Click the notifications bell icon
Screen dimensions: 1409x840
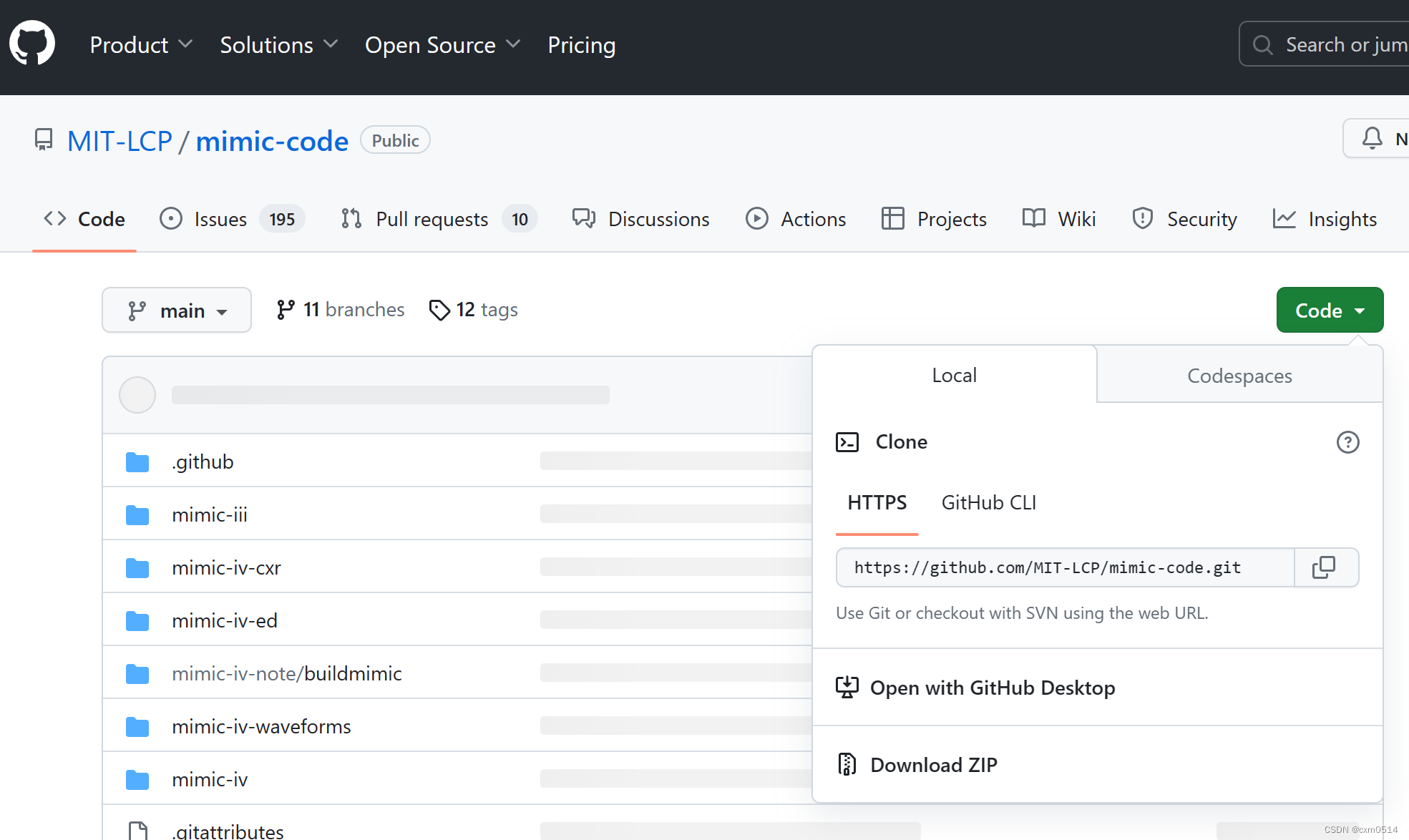(x=1372, y=138)
